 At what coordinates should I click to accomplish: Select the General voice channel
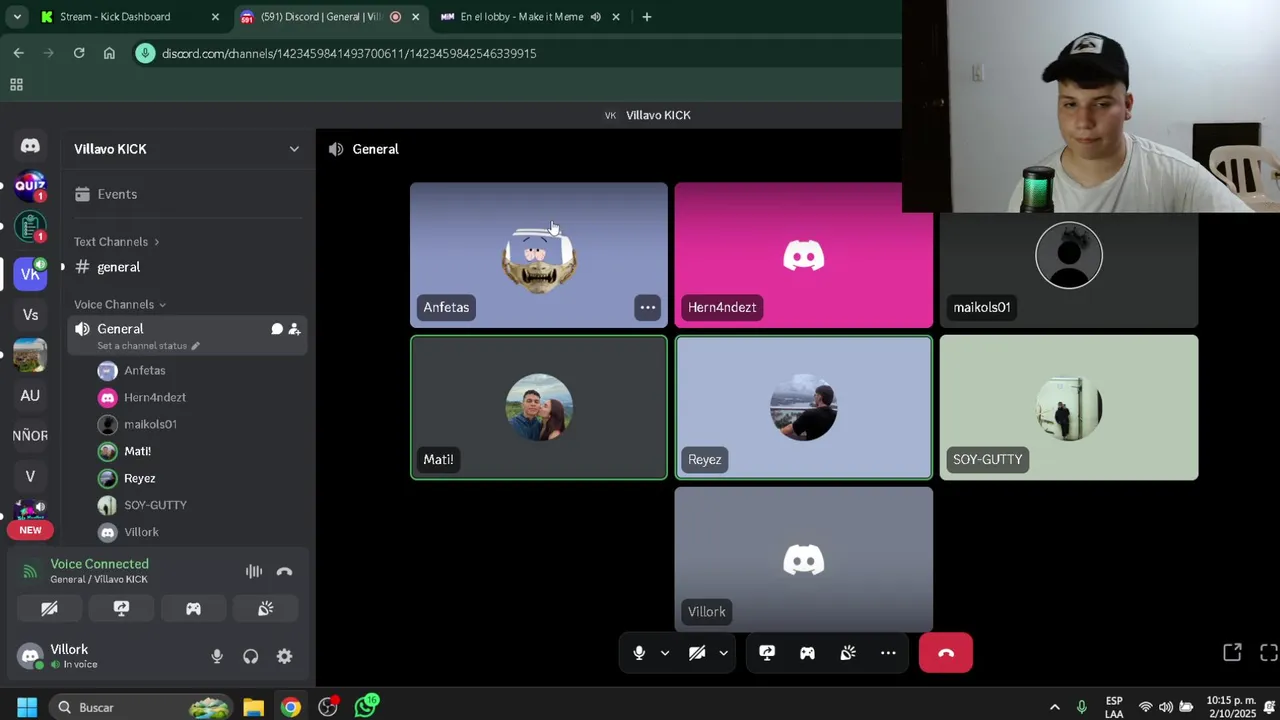[x=187, y=335]
